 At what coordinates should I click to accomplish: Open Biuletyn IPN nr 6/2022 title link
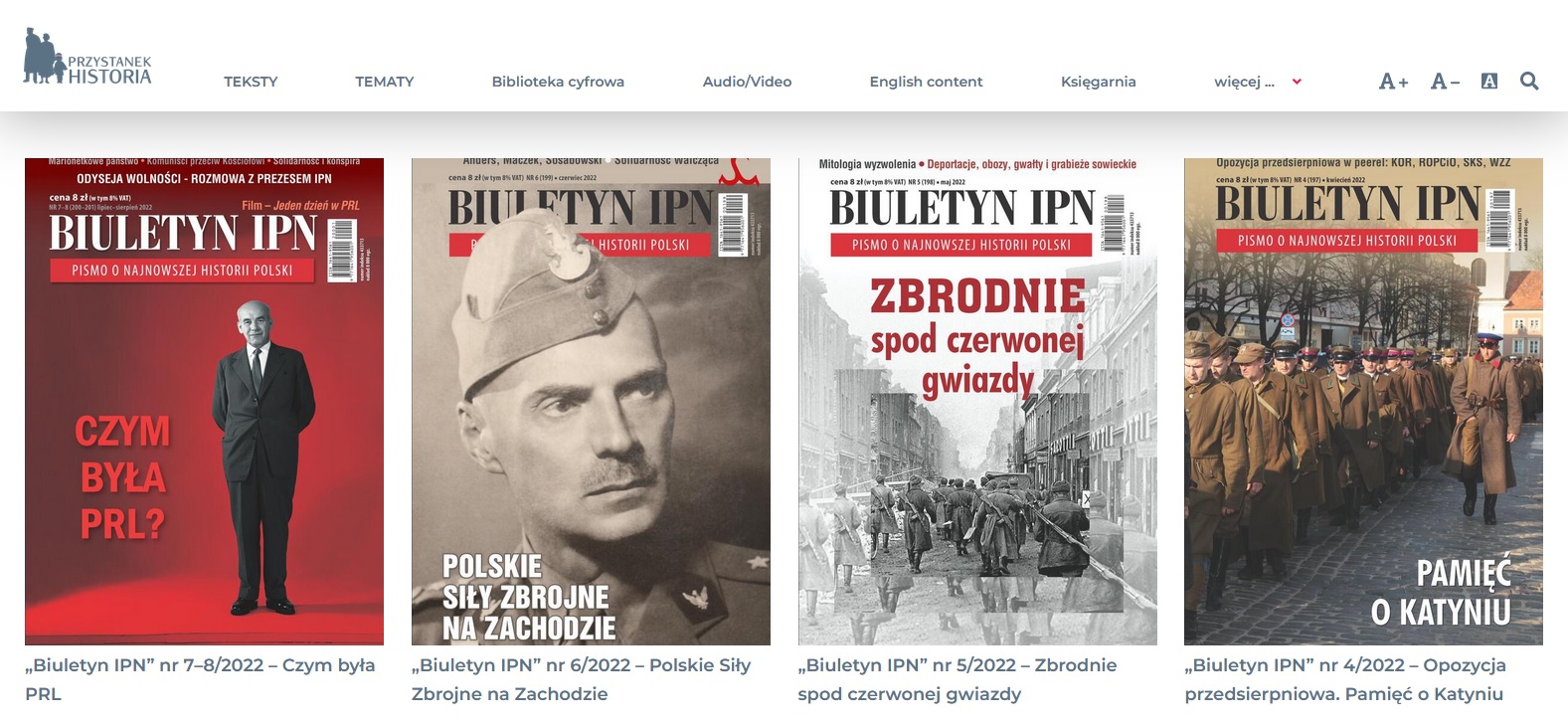[x=582, y=679]
